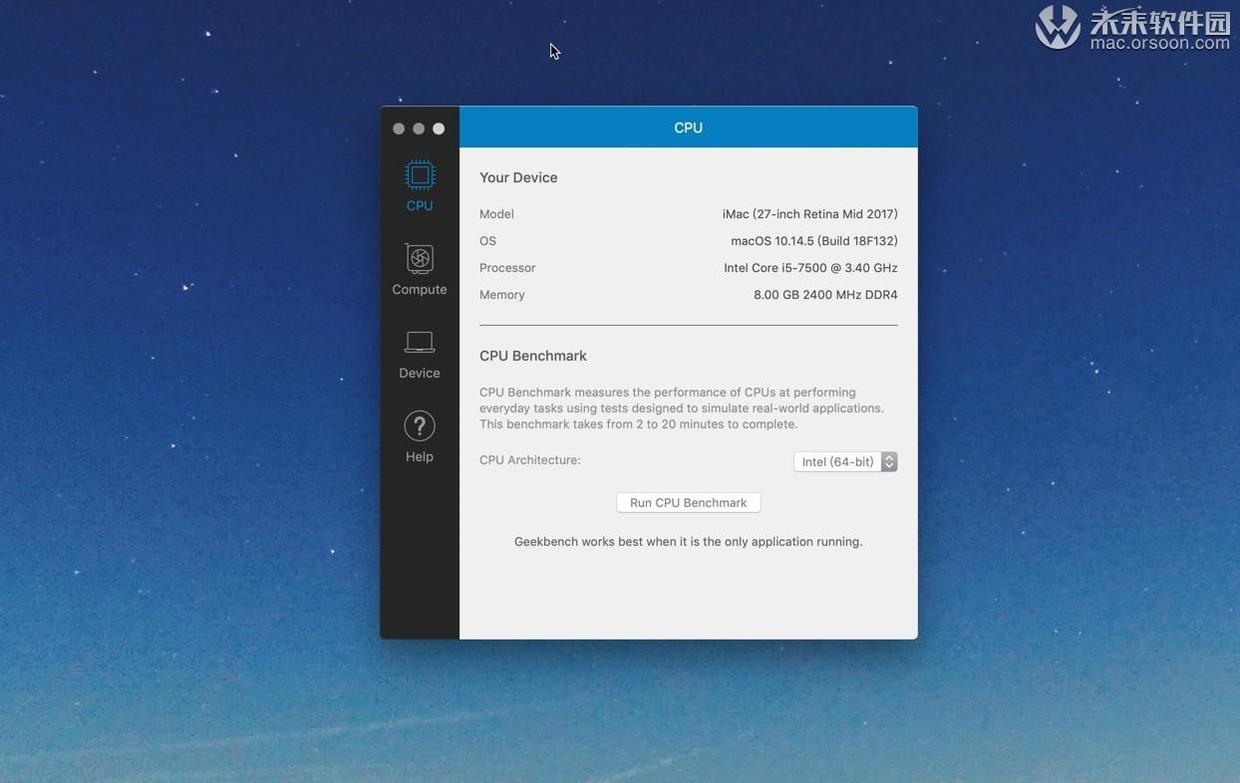1240x783 pixels.
Task: Open the CPU Architecture dropdown
Action: [x=845, y=462]
